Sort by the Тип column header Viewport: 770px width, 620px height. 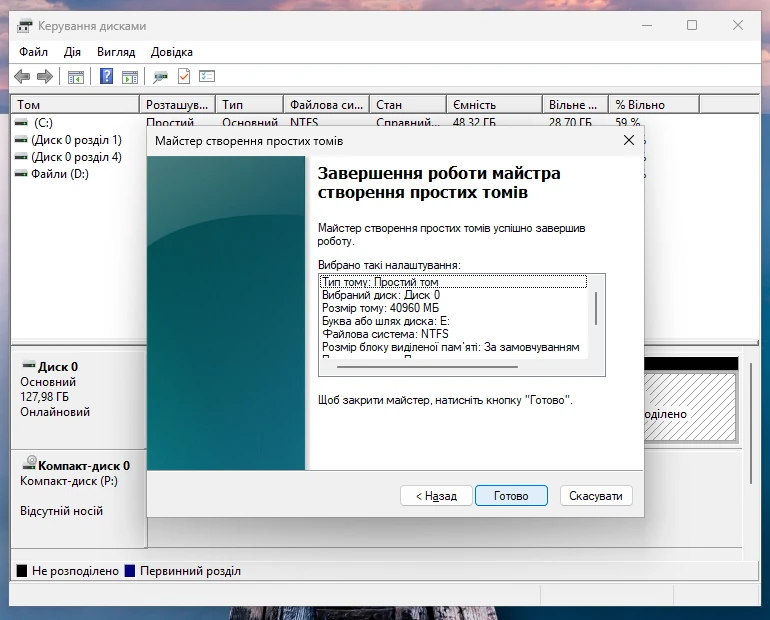click(250, 105)
